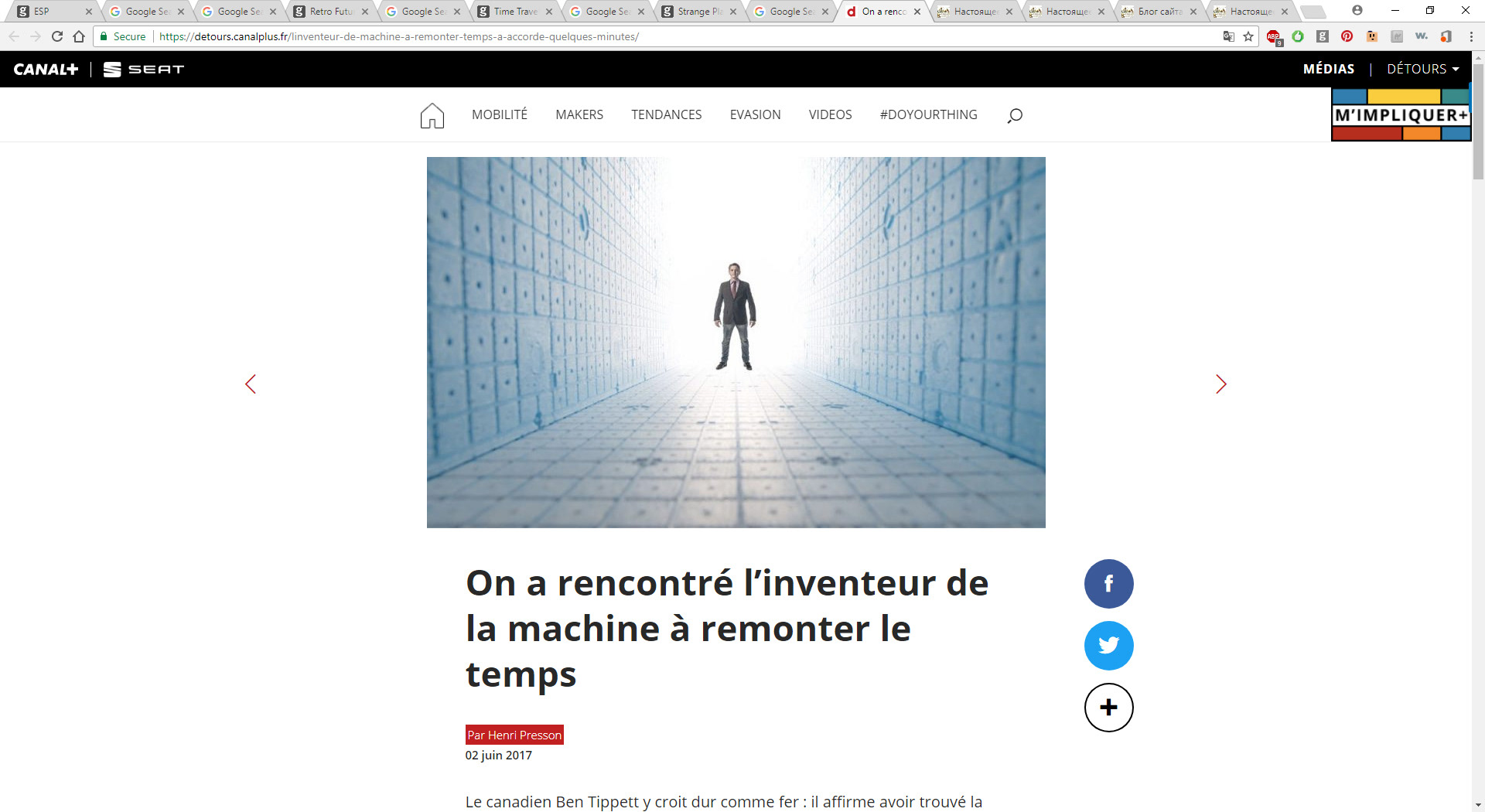This screenshot has width=1485, height=812.
Task: Go to next slide with right arrow
Action: tap(1220, 384)
